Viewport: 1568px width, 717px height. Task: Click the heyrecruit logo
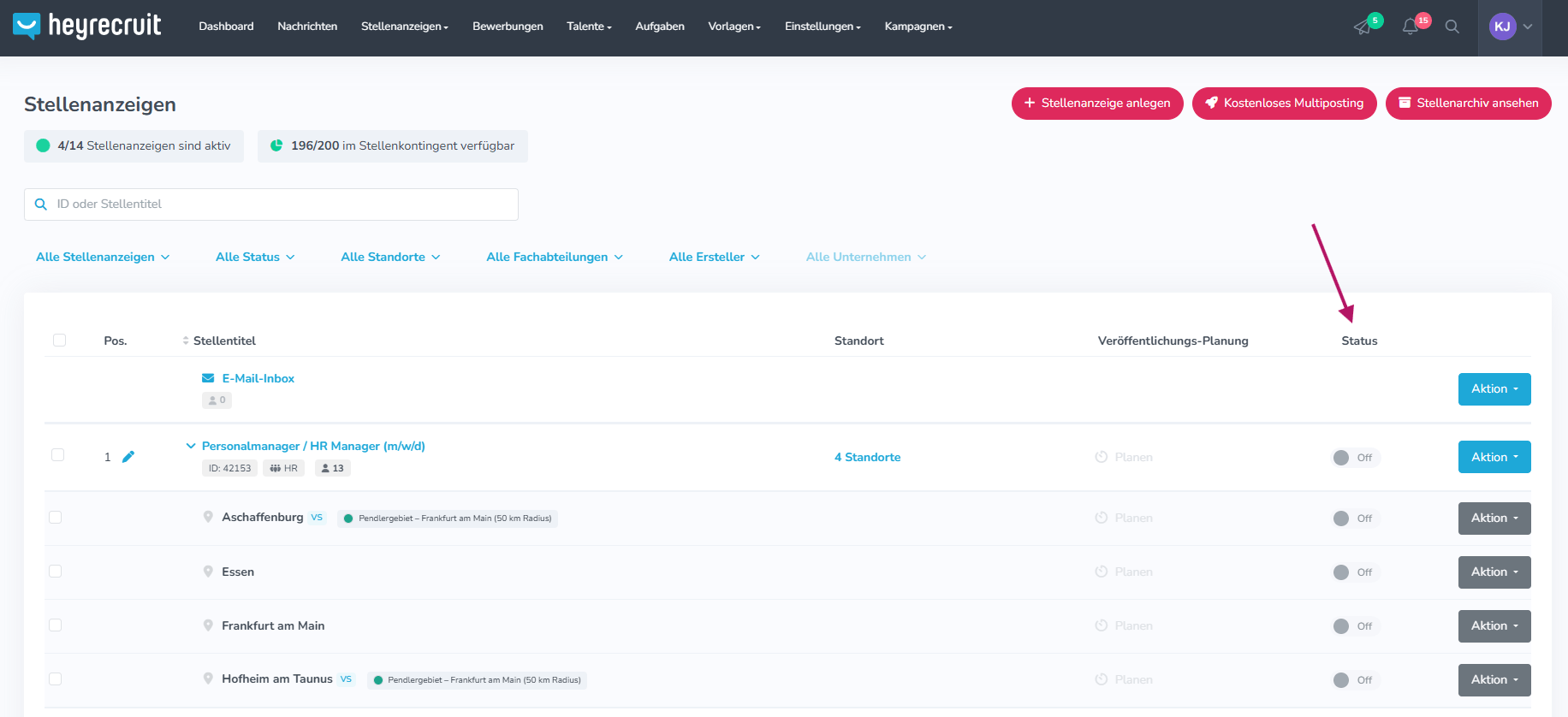[87, 27]
